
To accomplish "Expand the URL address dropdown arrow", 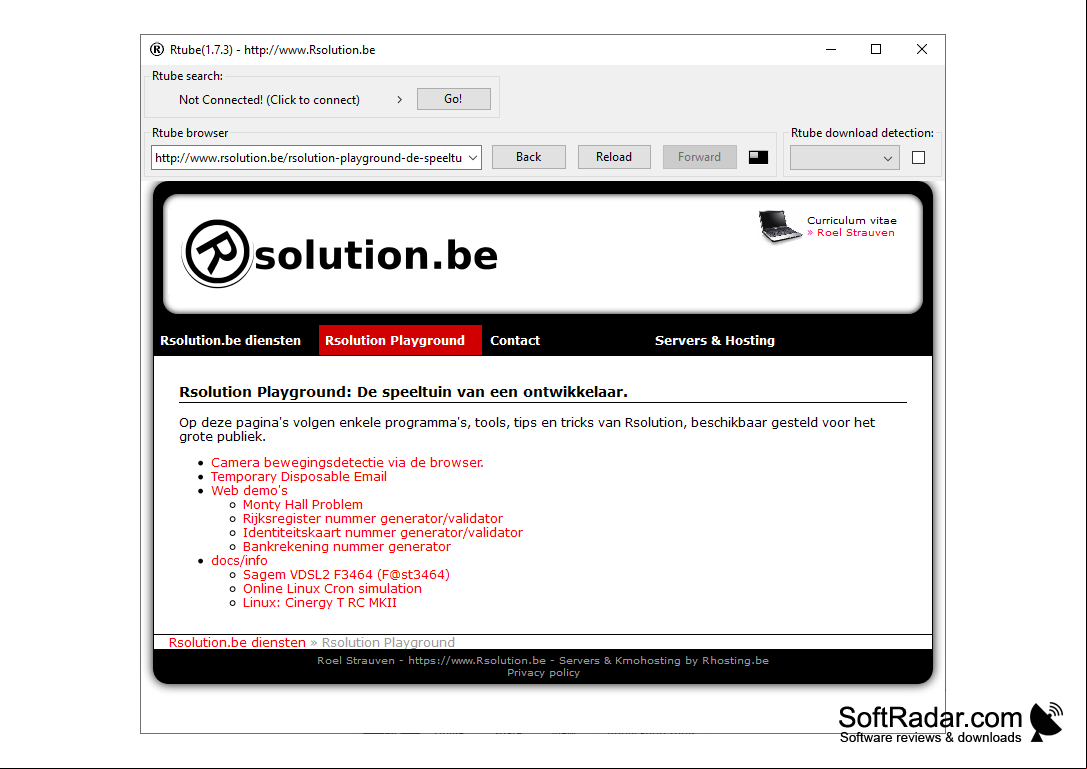I will tap(473, 158).
